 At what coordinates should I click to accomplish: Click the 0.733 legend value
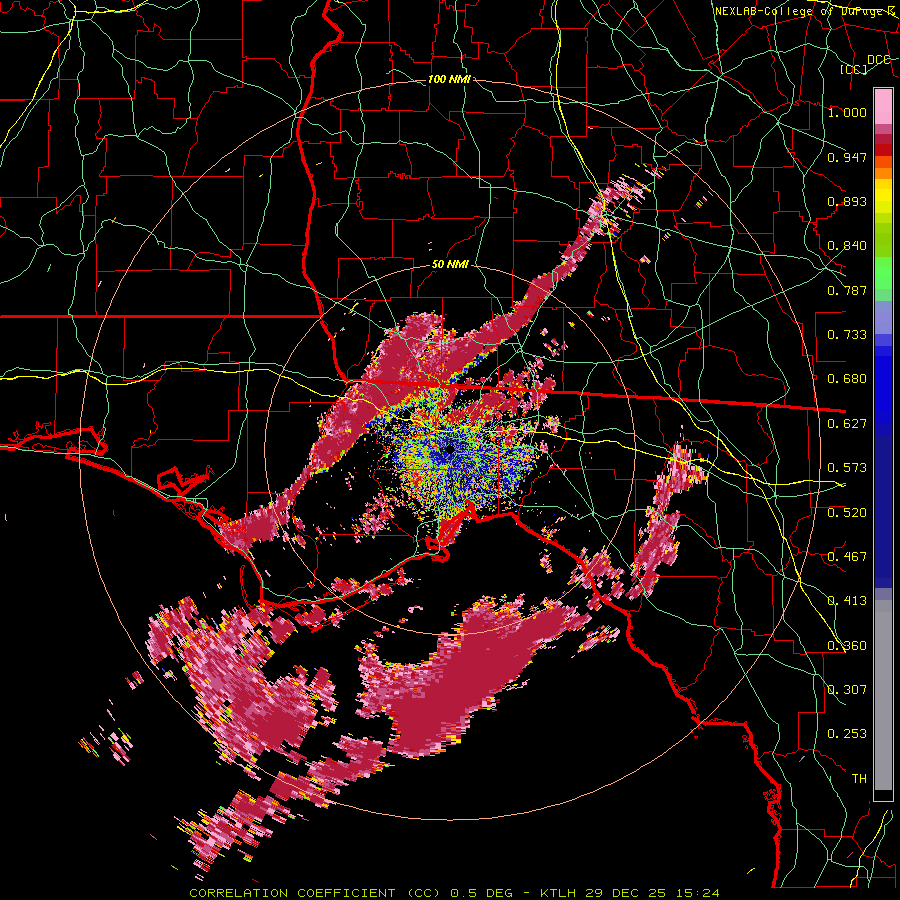[847, 335]
